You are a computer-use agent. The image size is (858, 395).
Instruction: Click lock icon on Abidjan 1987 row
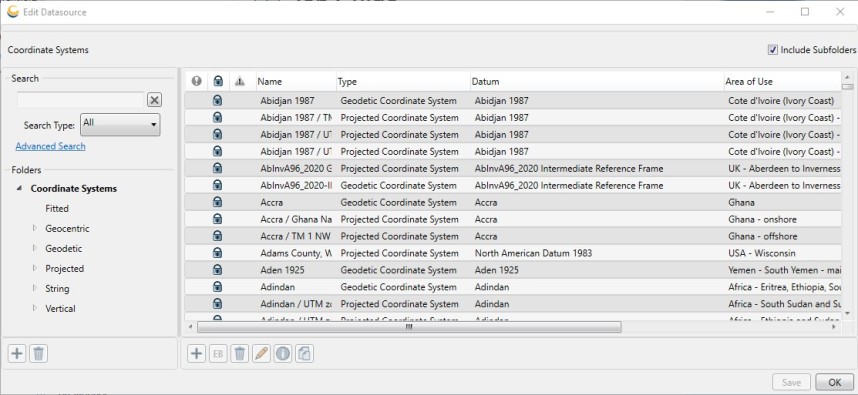[x=218, y=101]
